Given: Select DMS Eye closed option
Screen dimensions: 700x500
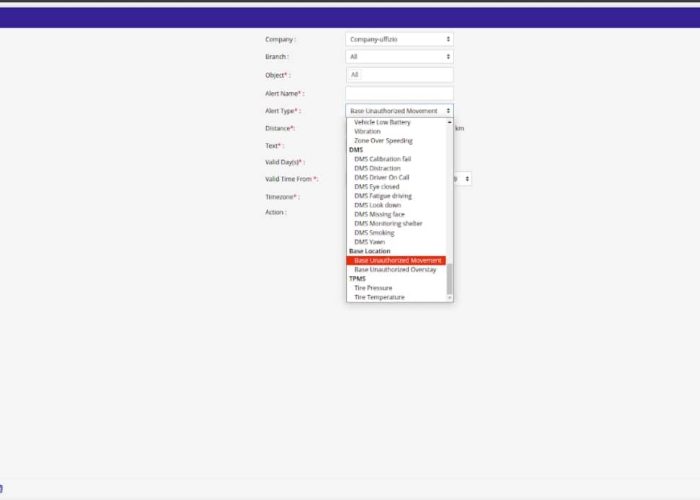Looking at the screenshot, I should (376, 186).
